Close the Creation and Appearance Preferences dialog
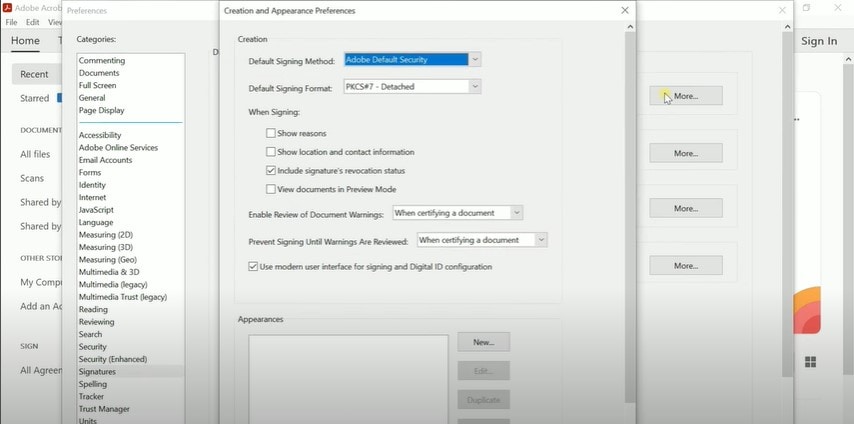Viewport: 854px width, 424px height. [x=625, y=10]
